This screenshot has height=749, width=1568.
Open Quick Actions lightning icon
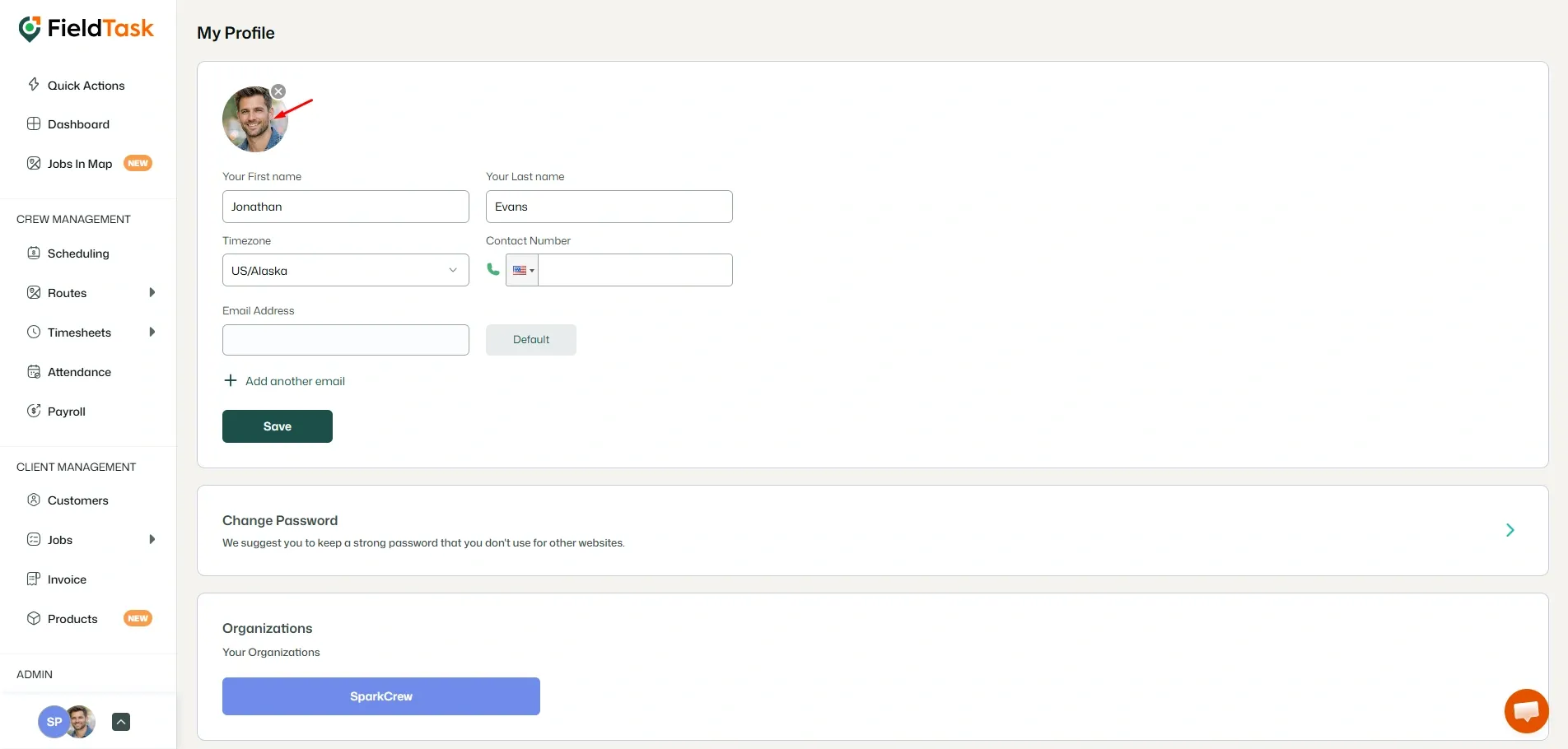coord(34,84)
